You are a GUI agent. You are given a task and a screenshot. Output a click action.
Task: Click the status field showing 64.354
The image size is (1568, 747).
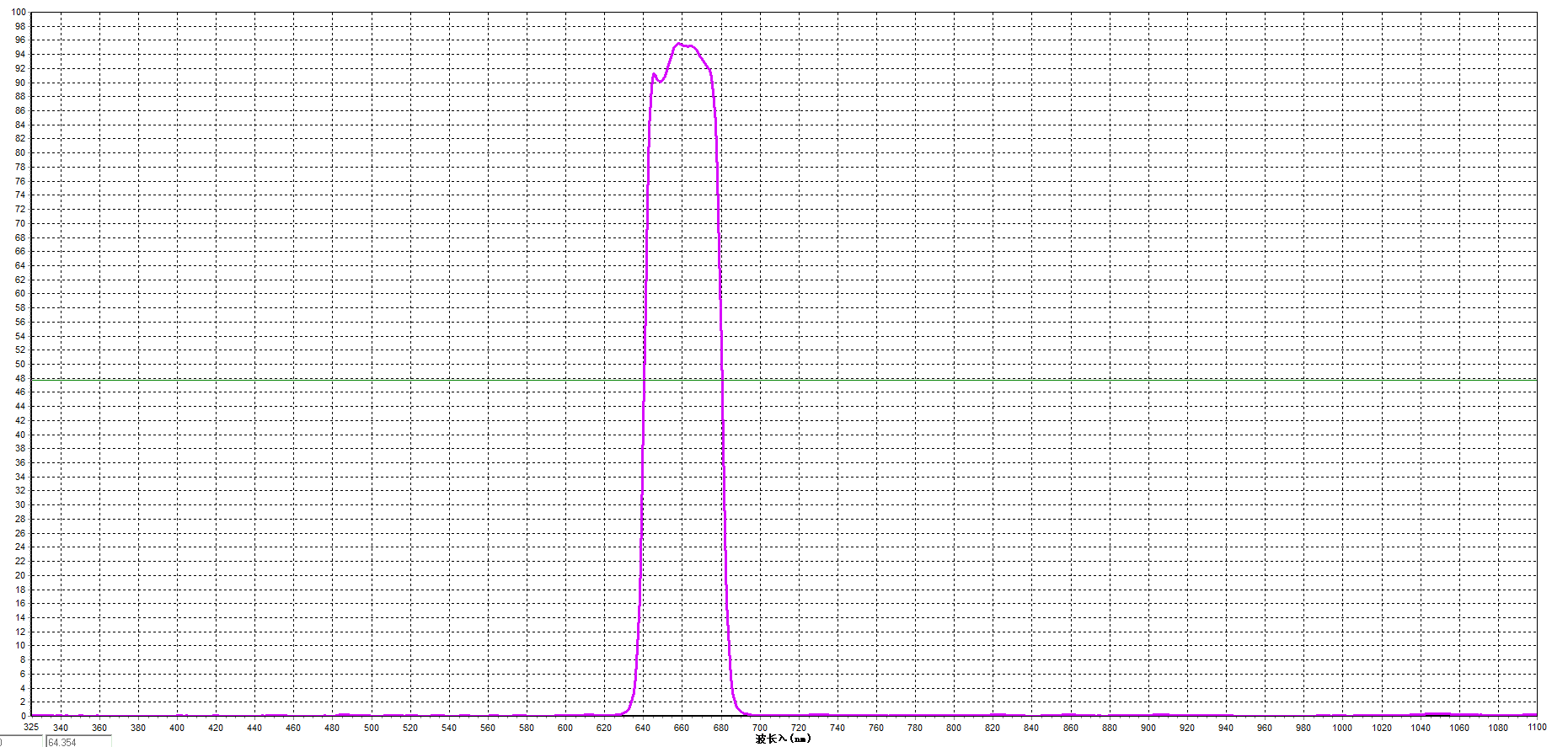pos(78,742)
